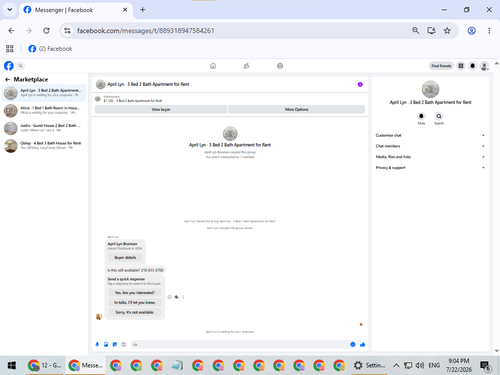
Task: Go back using Marketplace back arrow
Action: click(x=7, y=79)
